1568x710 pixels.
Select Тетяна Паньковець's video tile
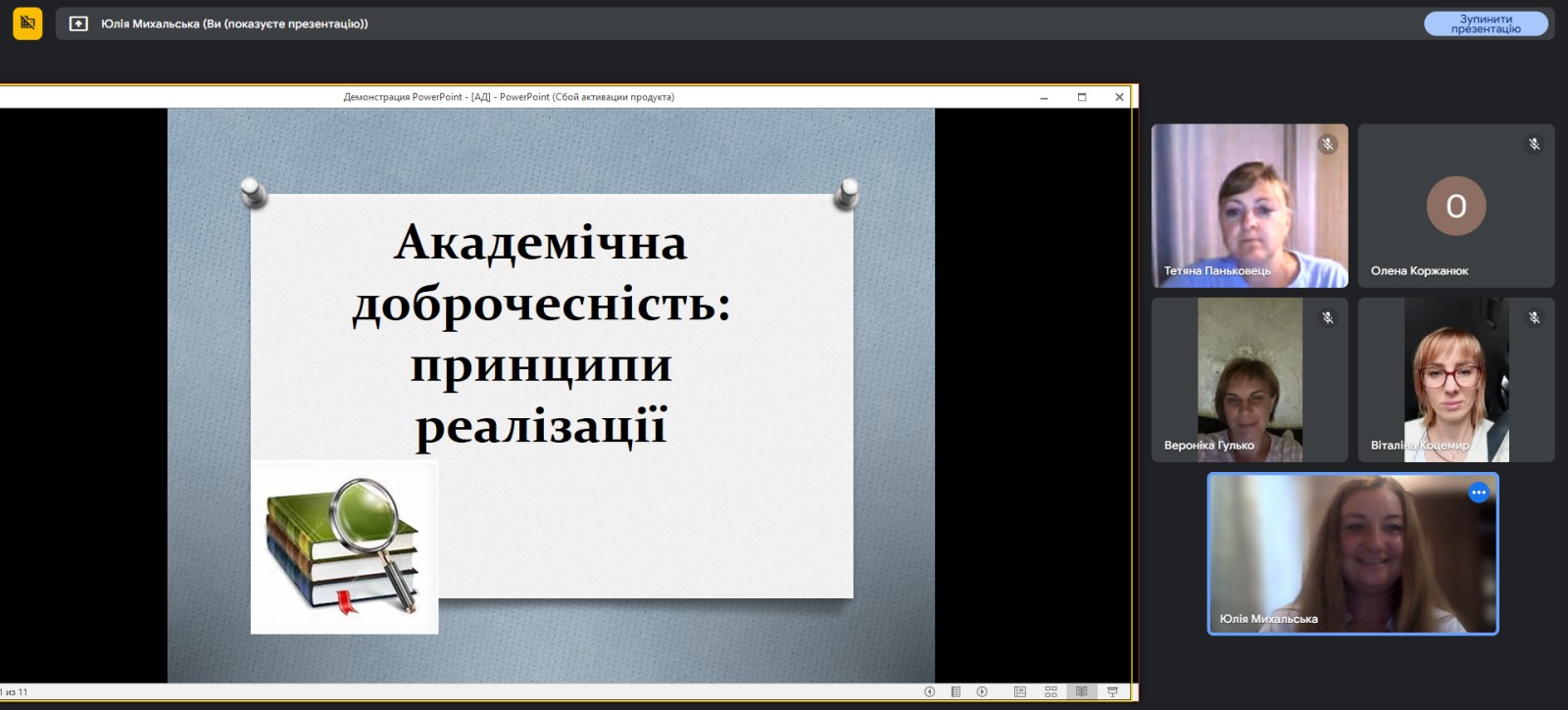[x=1249, y=206]
